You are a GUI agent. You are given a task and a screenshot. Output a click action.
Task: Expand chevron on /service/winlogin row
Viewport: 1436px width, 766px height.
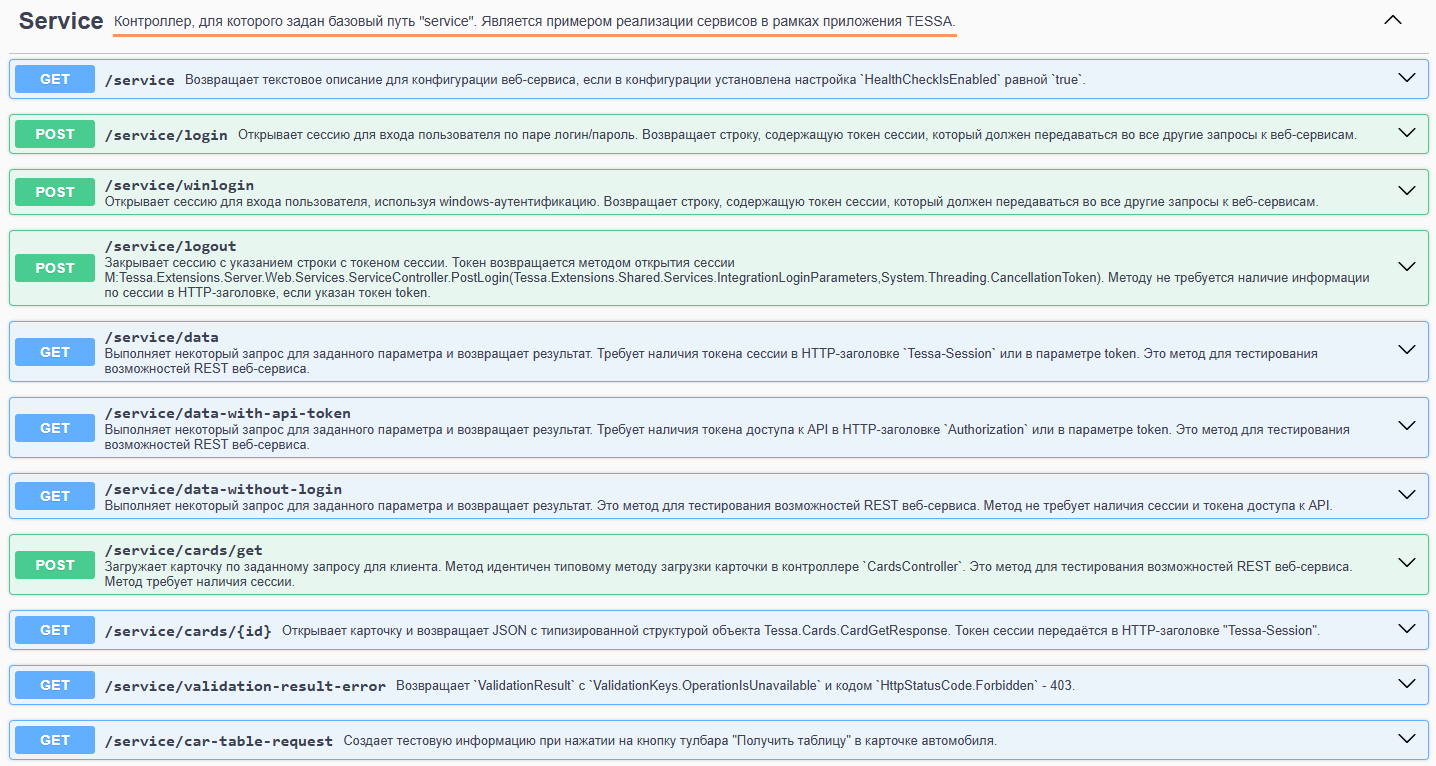(1407, 191)
